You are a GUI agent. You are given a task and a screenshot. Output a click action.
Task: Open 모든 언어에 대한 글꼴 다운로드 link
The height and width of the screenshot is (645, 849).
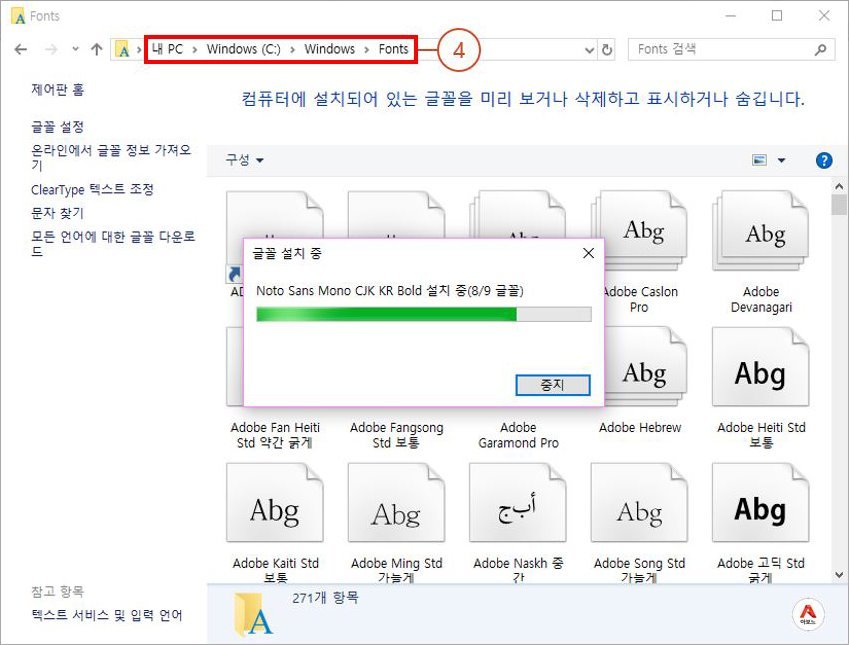click(x=113, y=244)
